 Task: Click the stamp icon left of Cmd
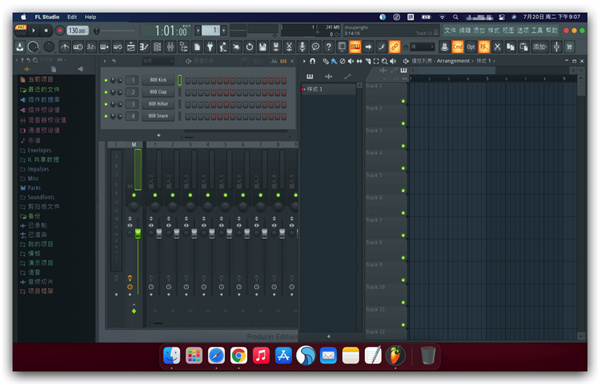pyautogui.click(x=444, y=47)
